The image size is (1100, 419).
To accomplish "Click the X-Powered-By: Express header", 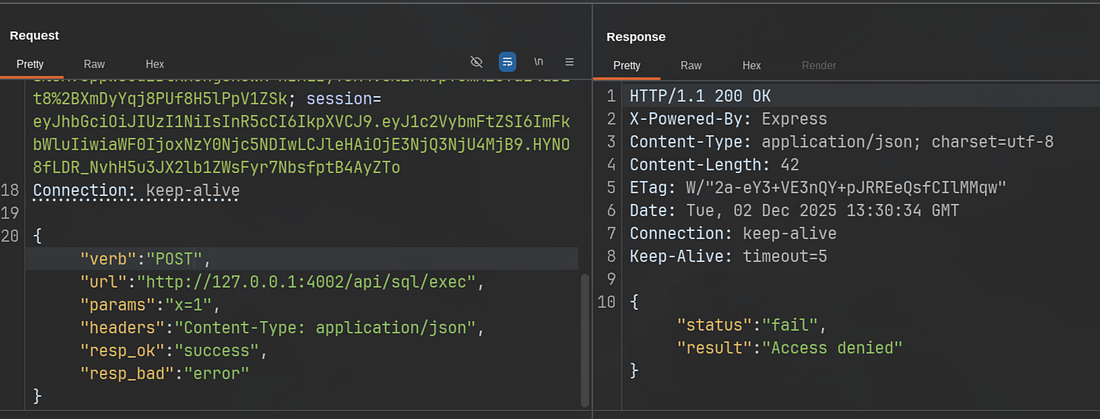I will pos(728,119).
